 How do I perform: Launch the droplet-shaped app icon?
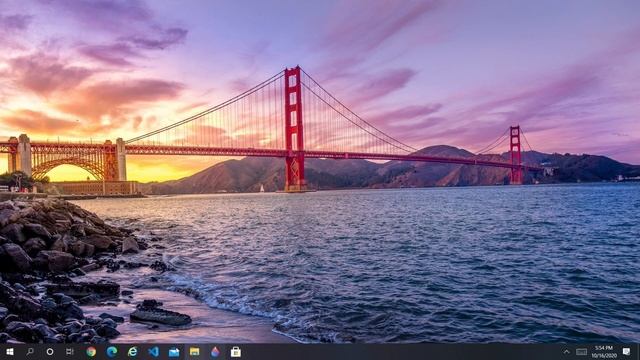[215, 351]
